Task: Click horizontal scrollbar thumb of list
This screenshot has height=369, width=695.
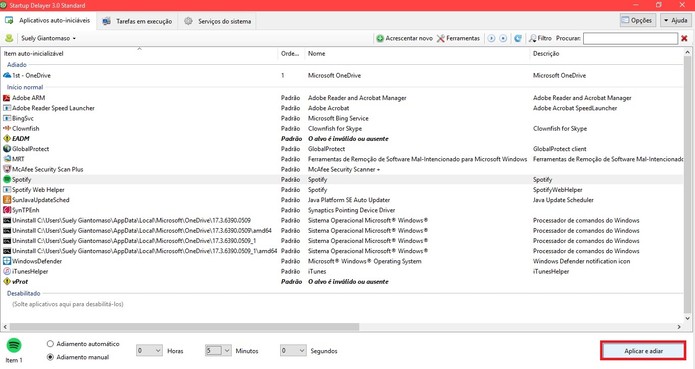Action: coord(184,327)
